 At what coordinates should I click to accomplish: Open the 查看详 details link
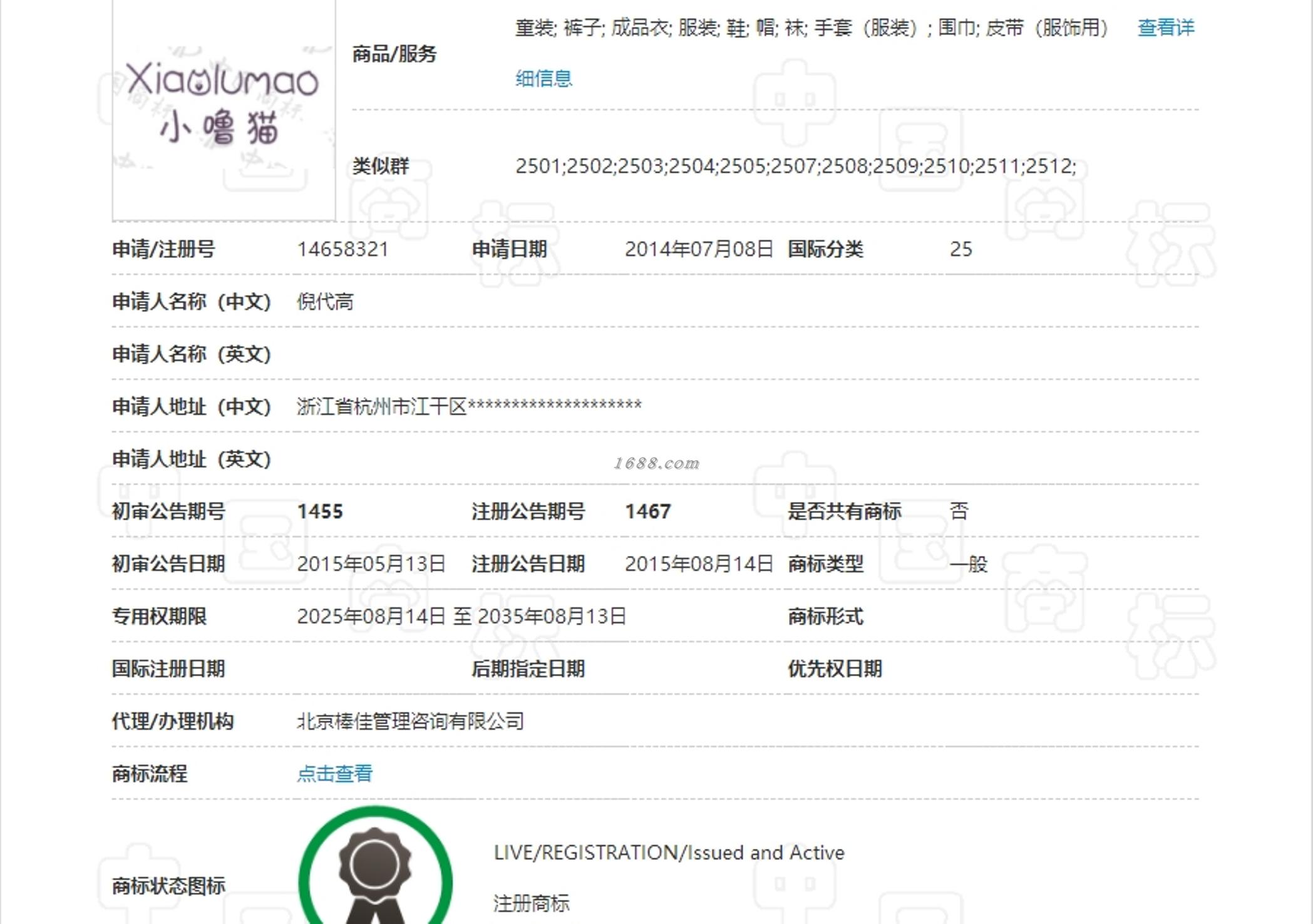[1165, 28]
